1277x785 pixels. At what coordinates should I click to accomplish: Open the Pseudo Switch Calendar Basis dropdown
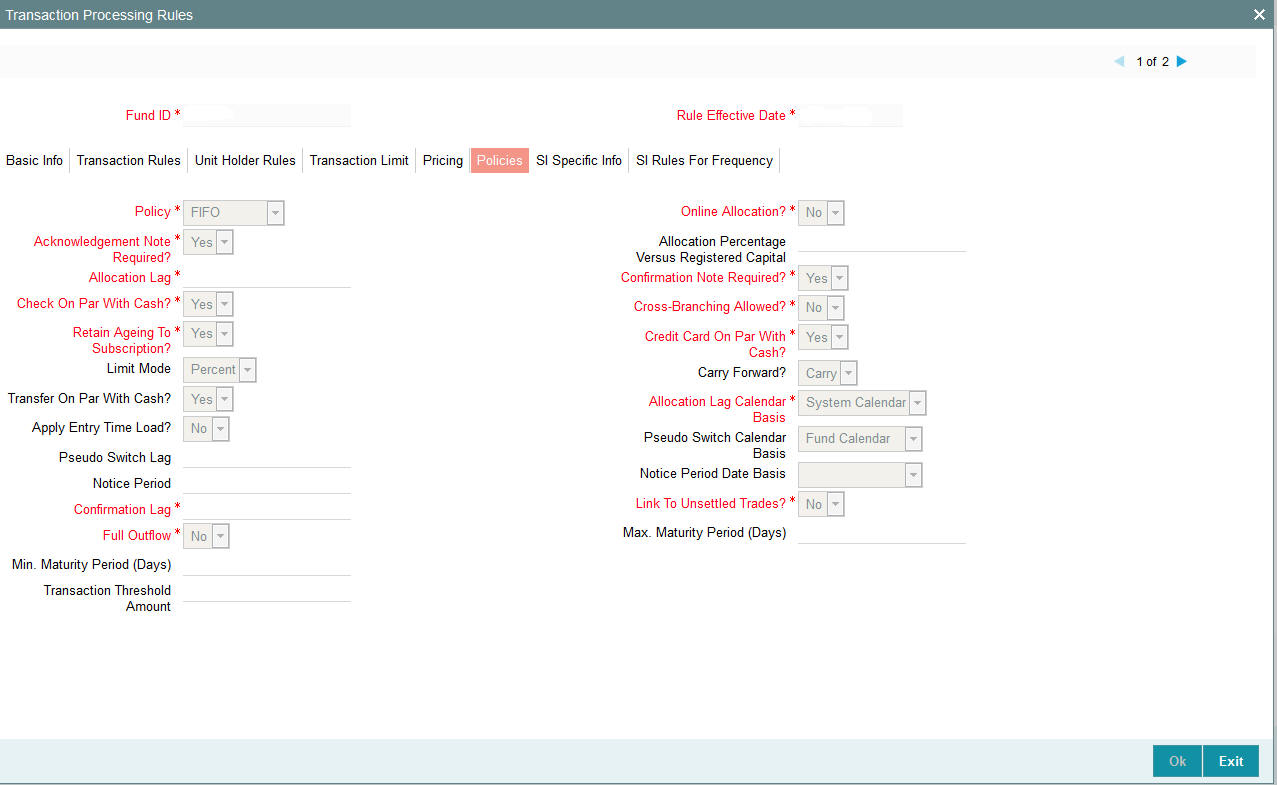tap(911, 438)
